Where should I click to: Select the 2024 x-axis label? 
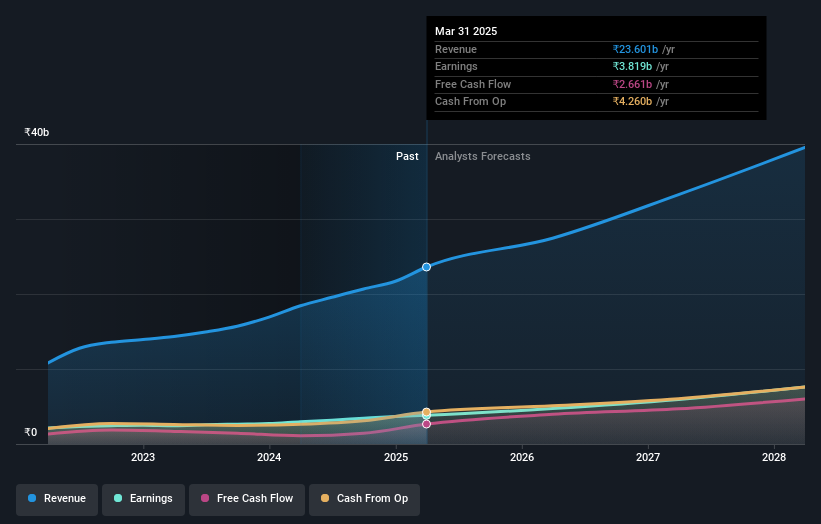point(269,458)
